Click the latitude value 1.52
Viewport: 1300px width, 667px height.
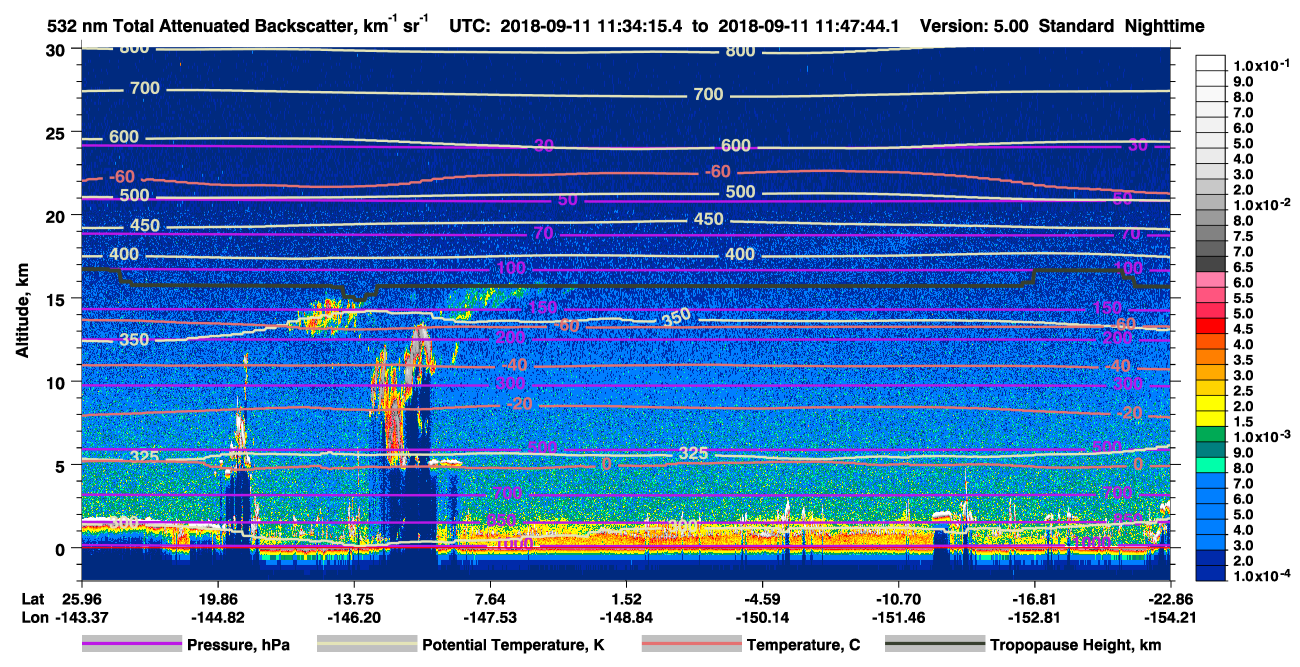coord(626,598)
